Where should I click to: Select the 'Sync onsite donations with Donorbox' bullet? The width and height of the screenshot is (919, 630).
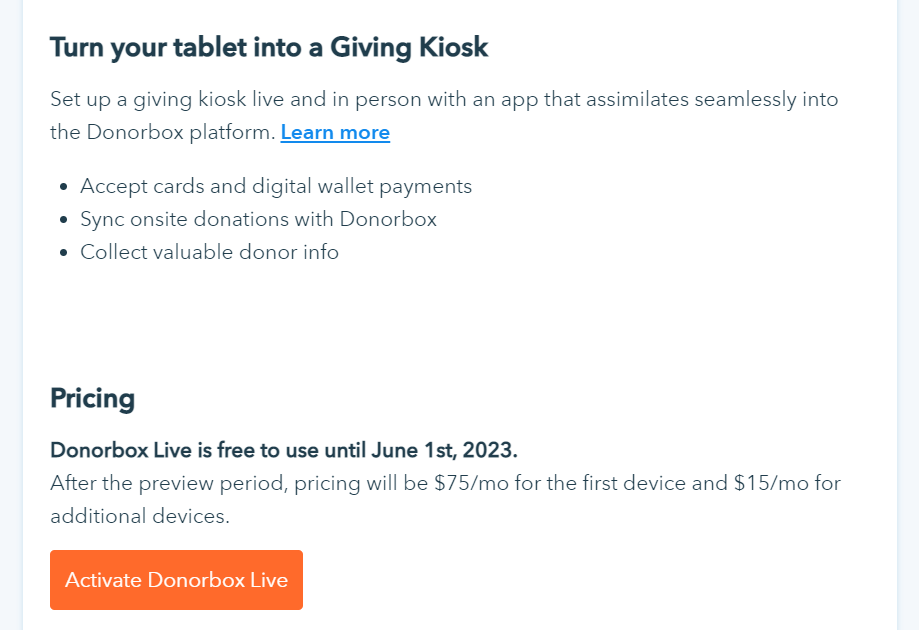[258, 219]
